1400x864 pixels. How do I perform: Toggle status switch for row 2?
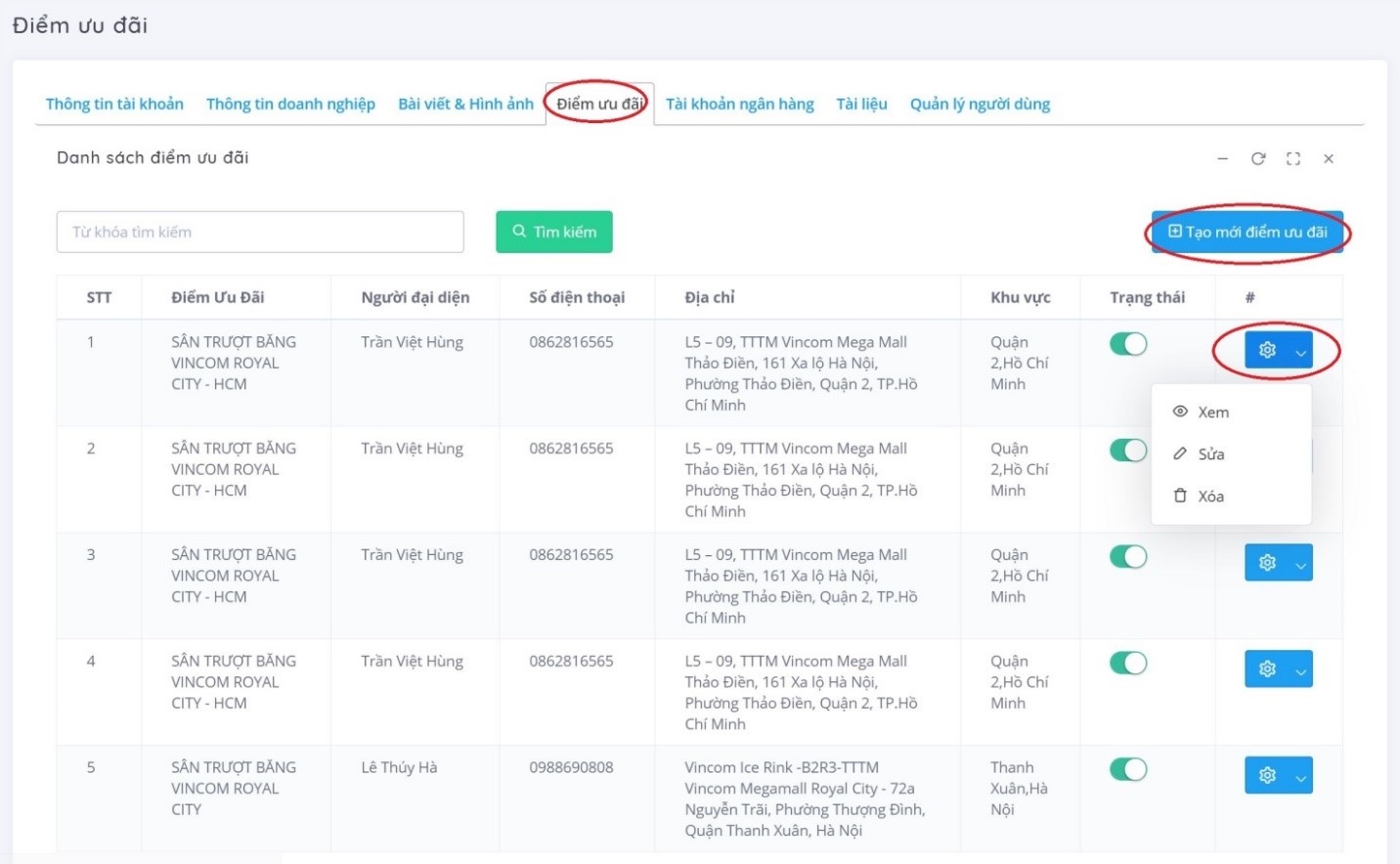point(1128,450)
